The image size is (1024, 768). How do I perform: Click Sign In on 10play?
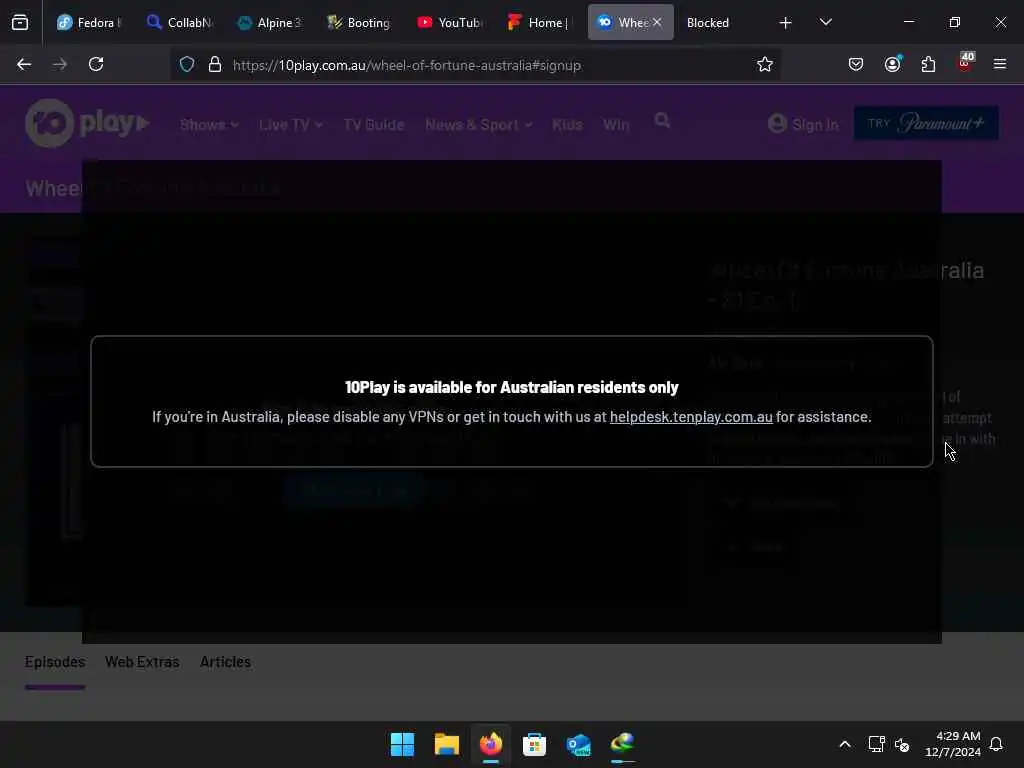803,124
